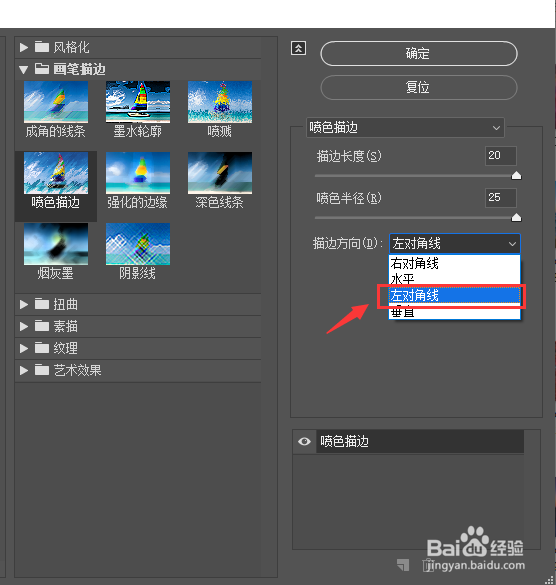
Task: Click the collapse filter gallery panel icon
Action: pos(298,49)
